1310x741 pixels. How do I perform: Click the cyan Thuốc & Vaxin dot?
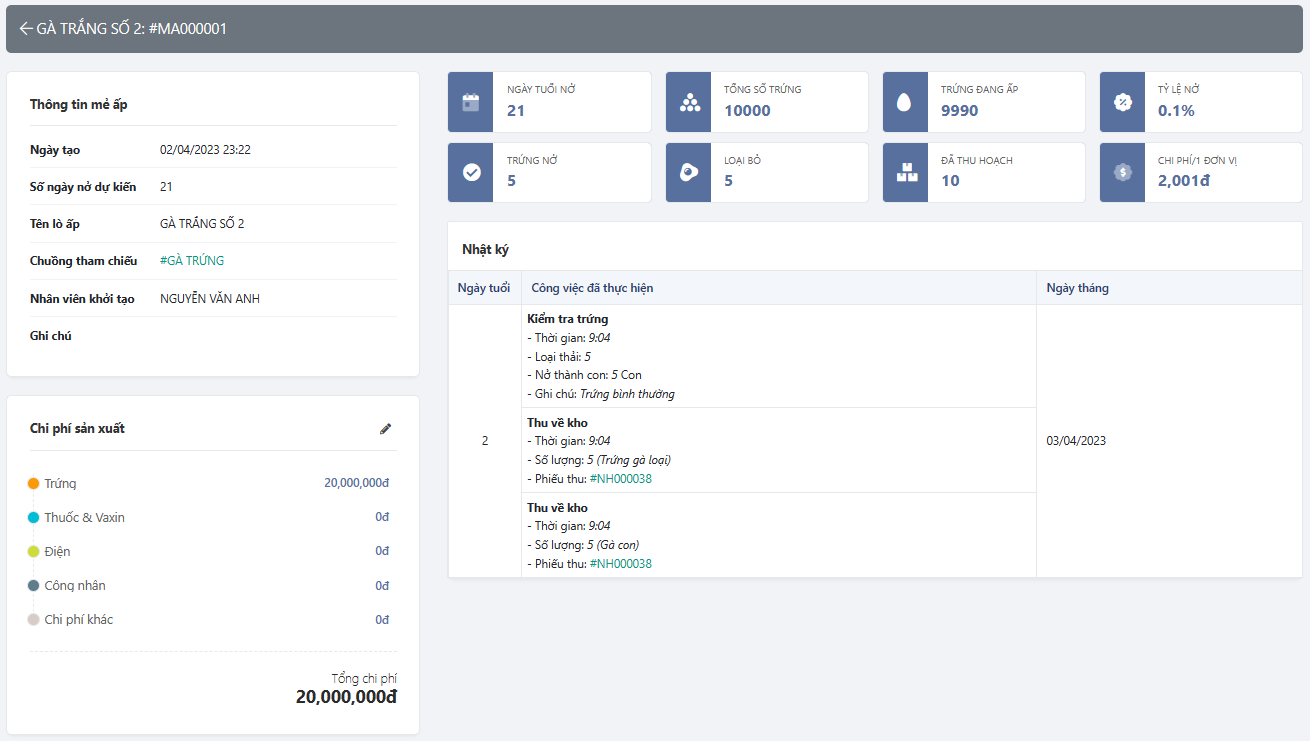click(33, 518)
